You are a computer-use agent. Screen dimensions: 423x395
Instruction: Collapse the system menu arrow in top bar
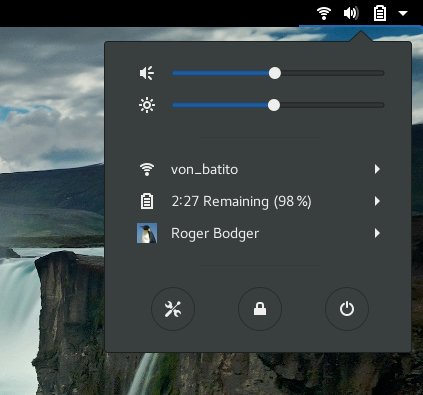click(403, 13)
